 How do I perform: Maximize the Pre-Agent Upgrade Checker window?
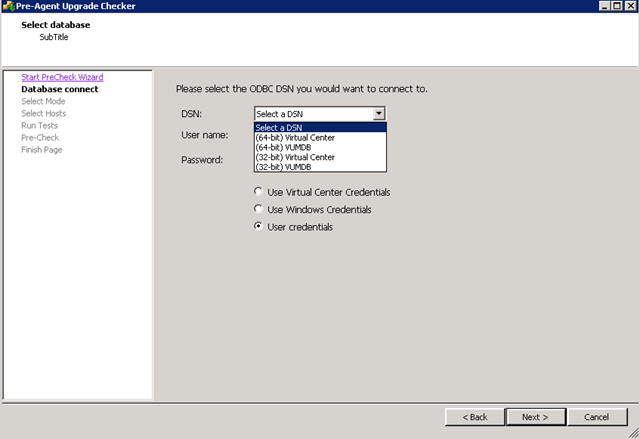pyautogui.click(x=617, y=6)
